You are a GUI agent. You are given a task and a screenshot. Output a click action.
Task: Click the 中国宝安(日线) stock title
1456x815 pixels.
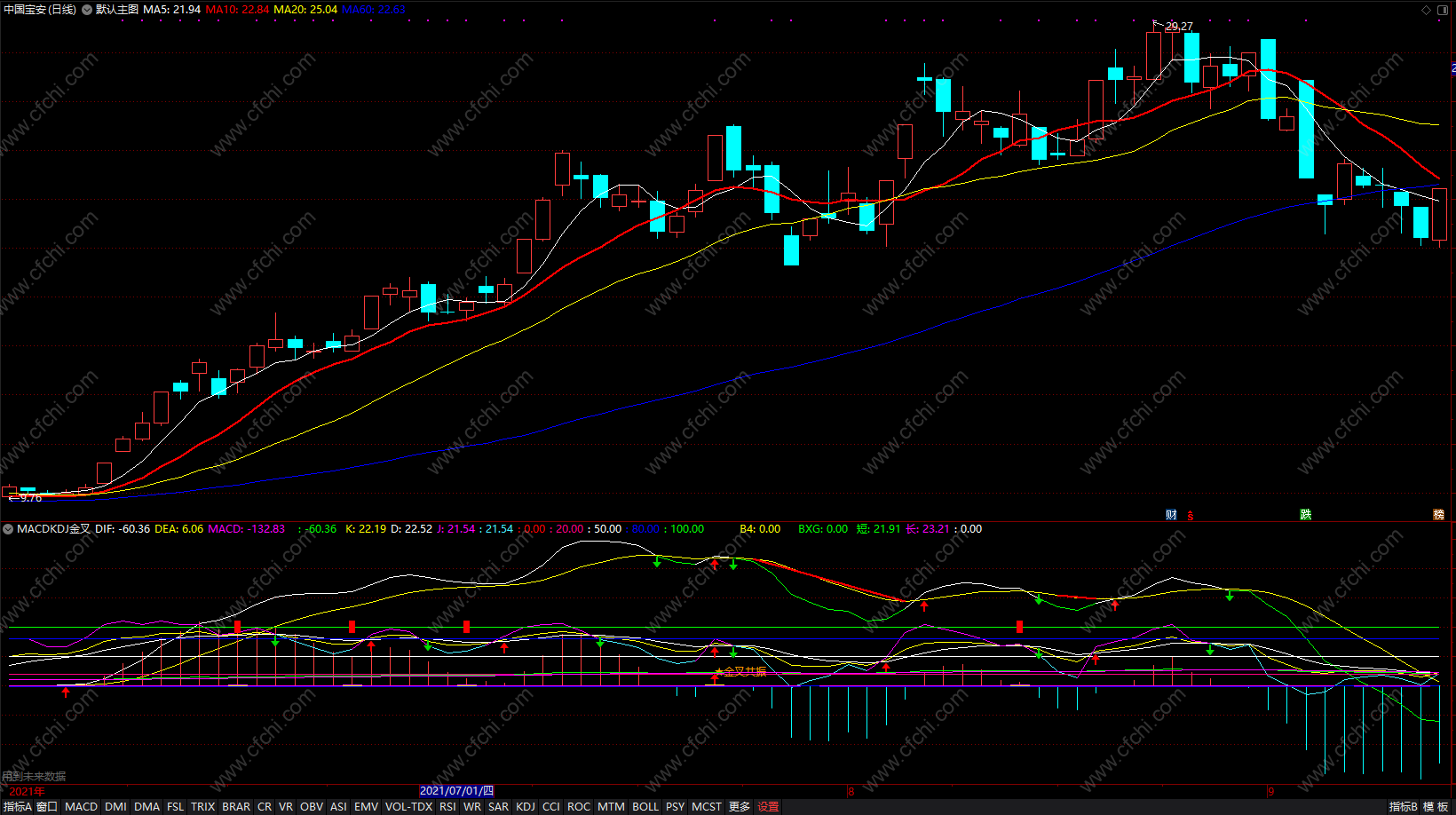pyautogui.click(x=40, y=10)
